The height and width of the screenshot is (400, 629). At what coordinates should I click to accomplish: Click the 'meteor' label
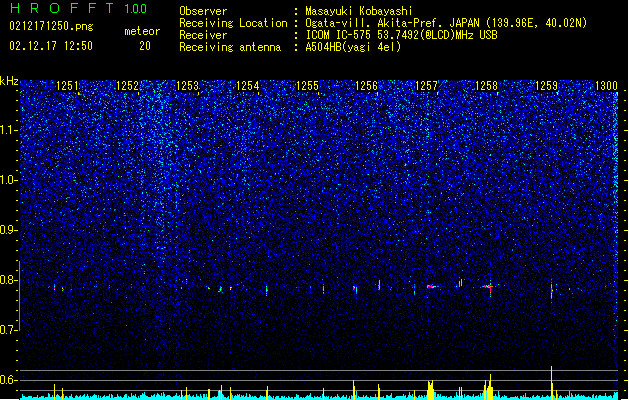pos(142,31)
